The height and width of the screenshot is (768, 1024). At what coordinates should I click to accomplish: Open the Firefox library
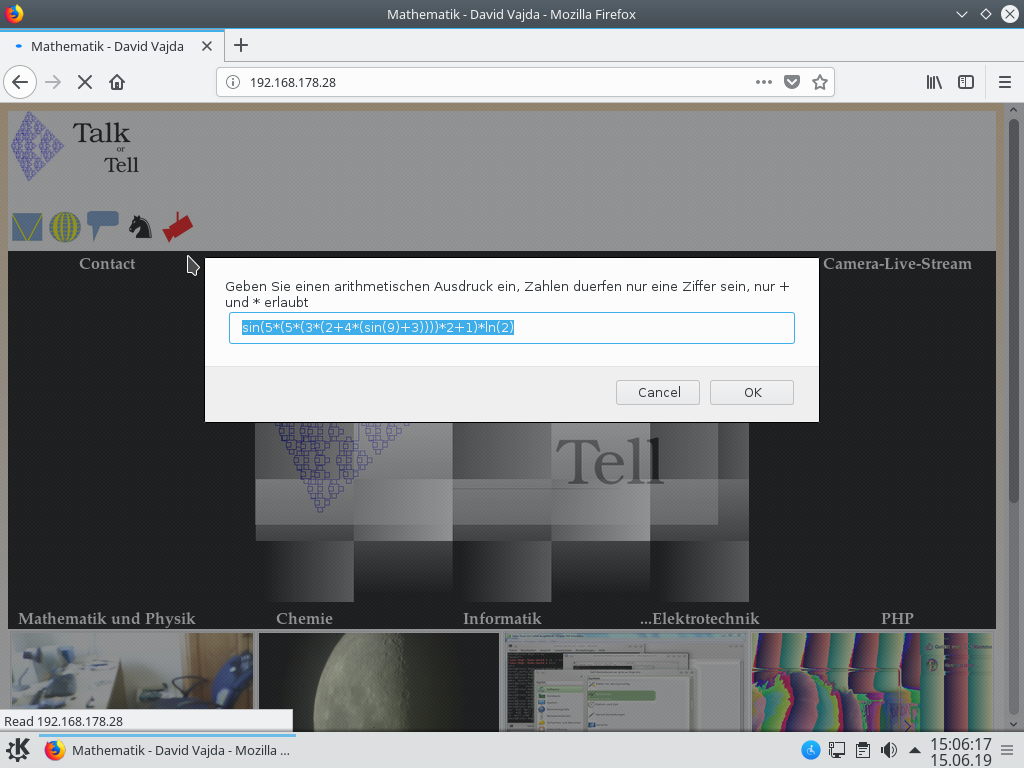tap(934, 82)
